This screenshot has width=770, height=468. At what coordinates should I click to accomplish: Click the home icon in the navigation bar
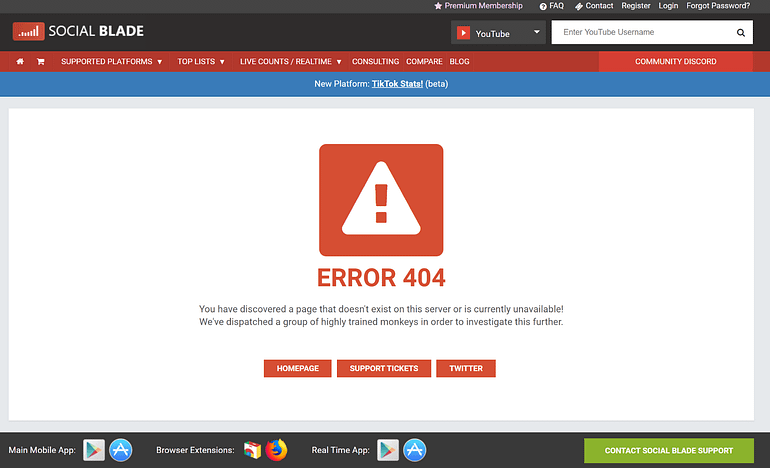pos(20,62)
